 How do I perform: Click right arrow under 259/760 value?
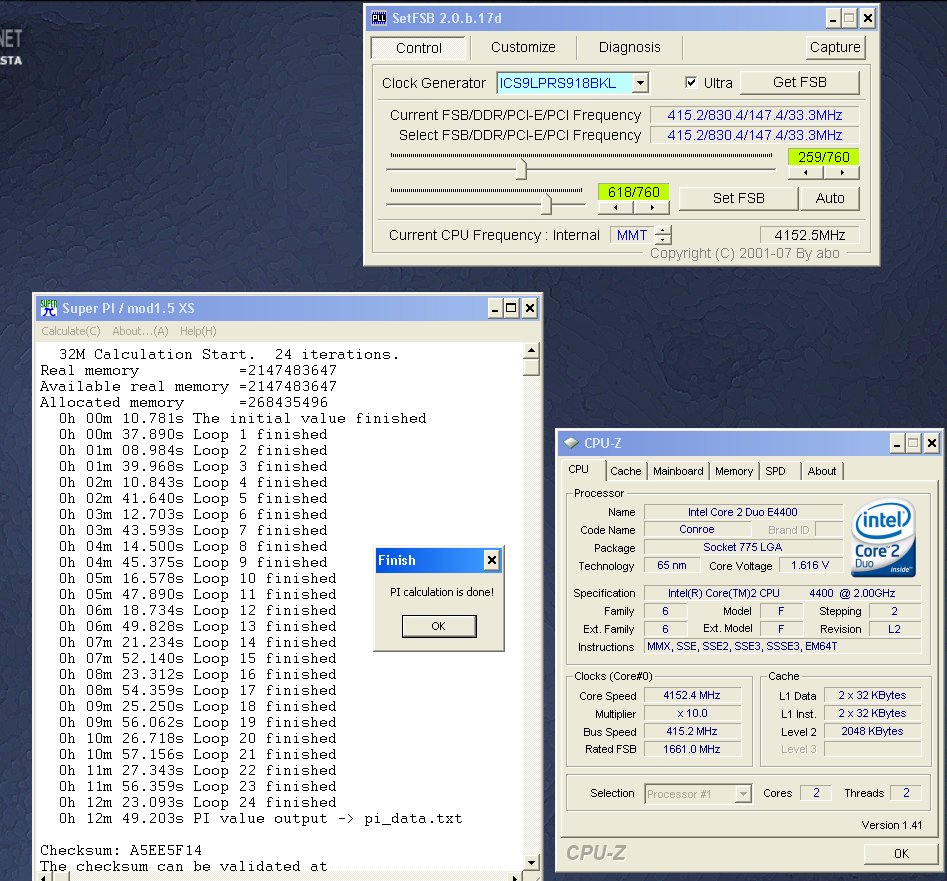click(841, 173)
